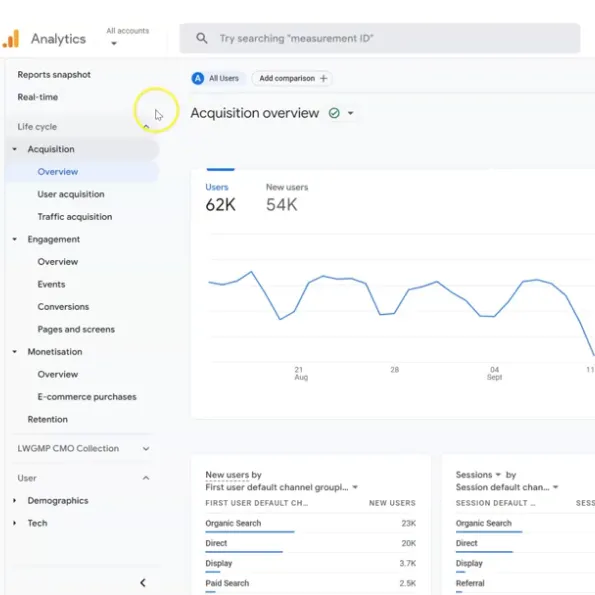Collapse the sidebar with the left chevron
The width and height of the screenshot is (595, 595).
[x=143, y=582]
